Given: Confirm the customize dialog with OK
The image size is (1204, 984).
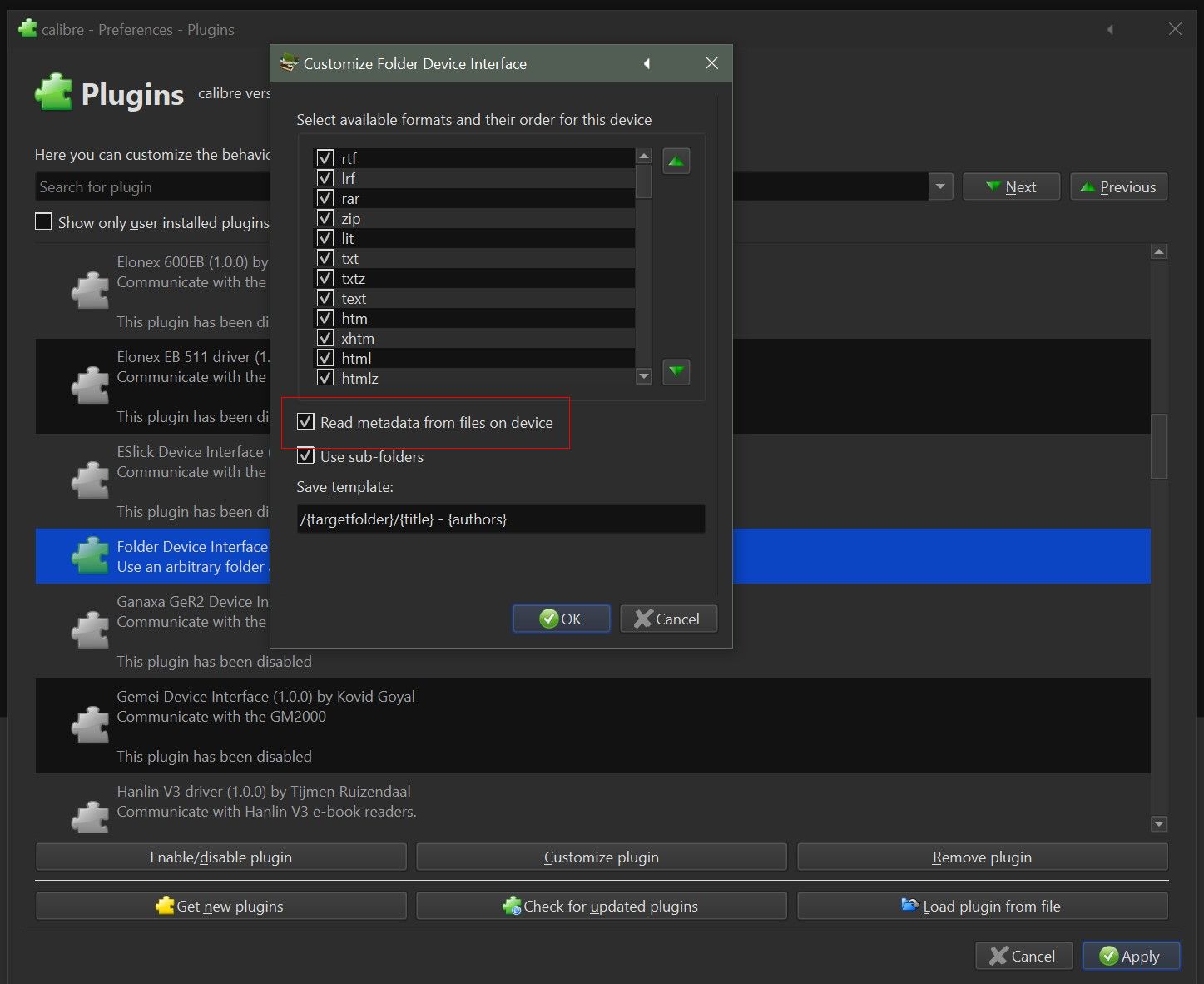Looking at the screenshot, I should pyautogui.click(x=561, y=619).
